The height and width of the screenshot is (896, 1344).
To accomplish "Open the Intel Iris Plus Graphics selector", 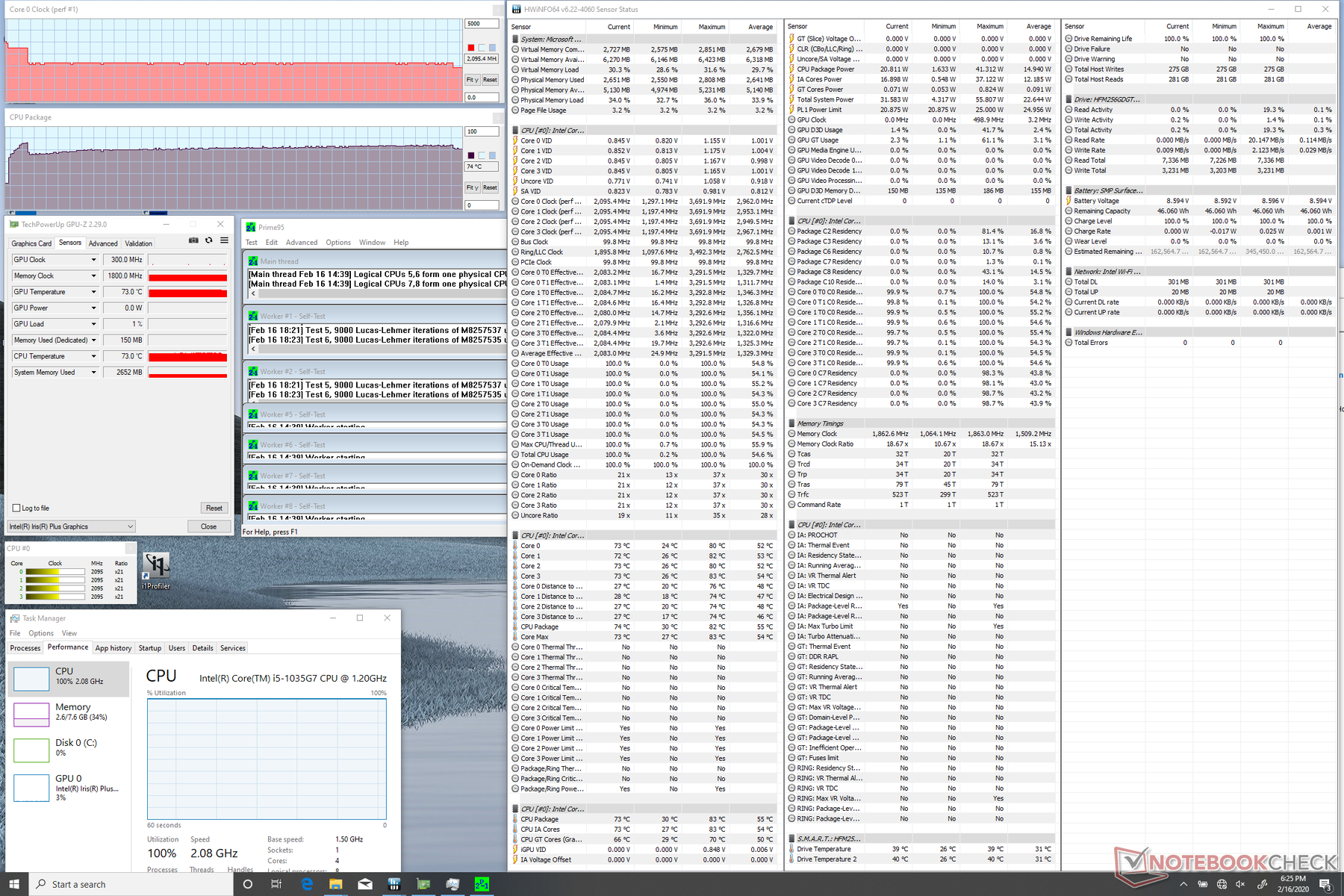I will [72, 526].
